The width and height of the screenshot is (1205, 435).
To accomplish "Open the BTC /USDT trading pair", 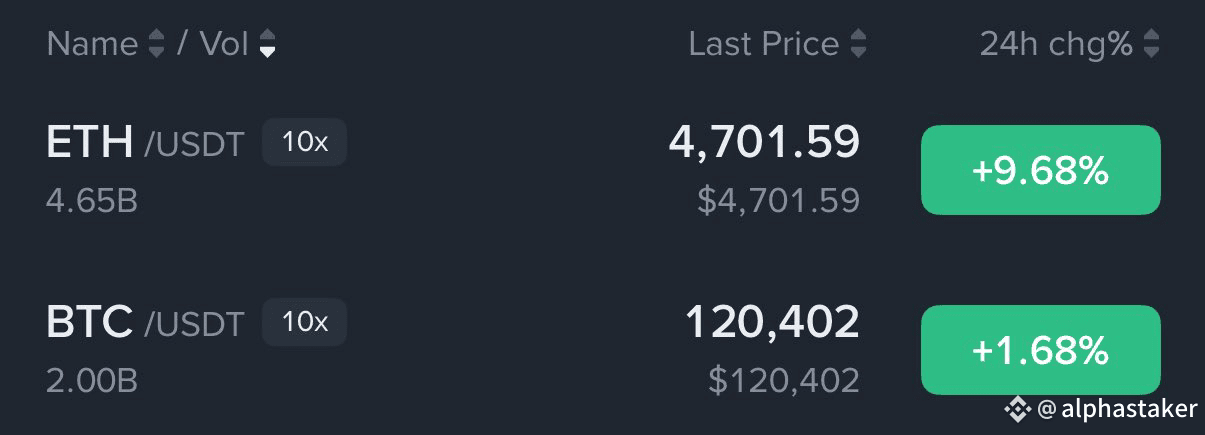I will tap(145, 322).
